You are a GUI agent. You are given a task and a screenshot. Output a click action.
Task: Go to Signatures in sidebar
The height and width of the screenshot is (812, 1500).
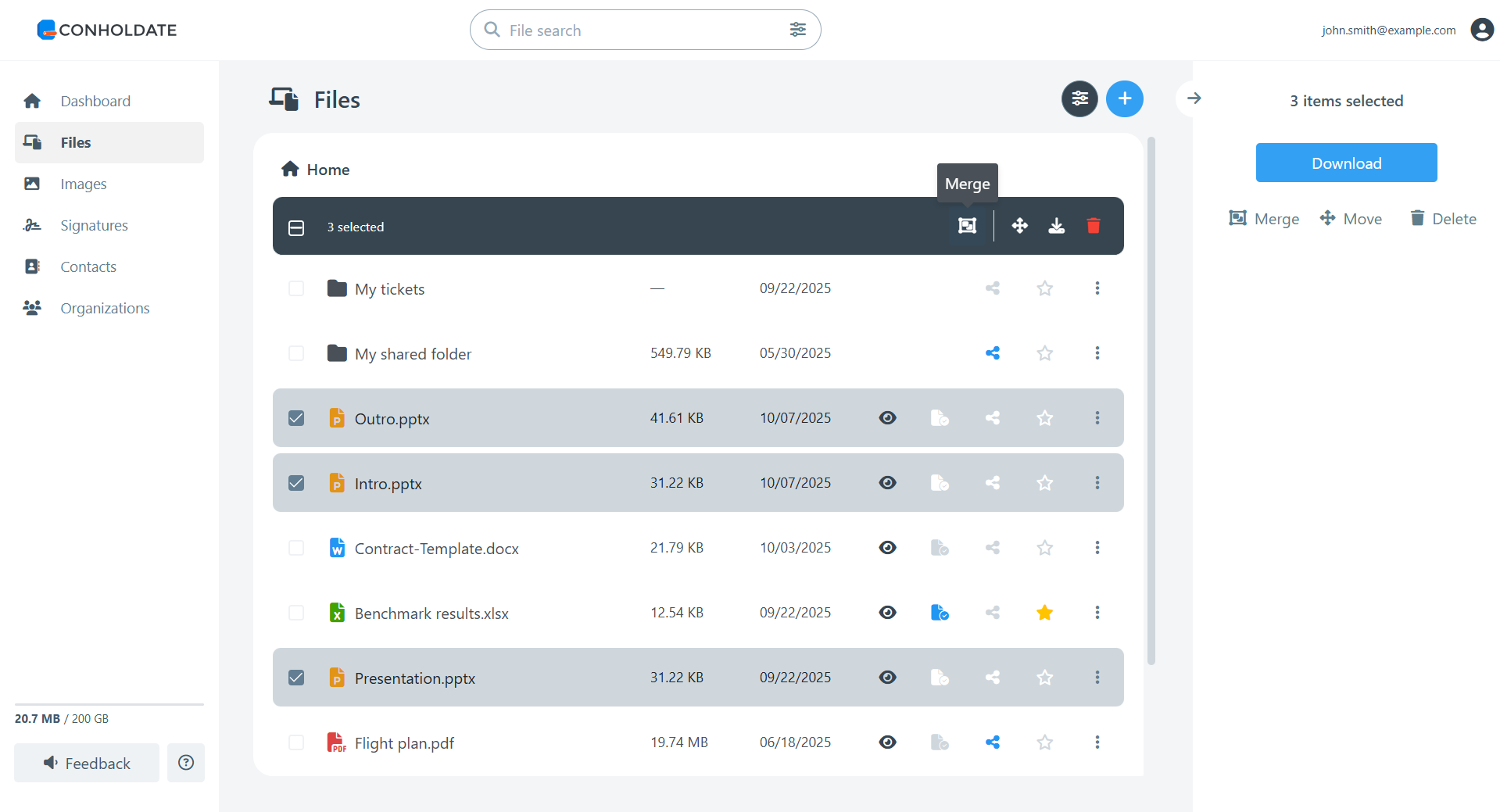[94, 225]
